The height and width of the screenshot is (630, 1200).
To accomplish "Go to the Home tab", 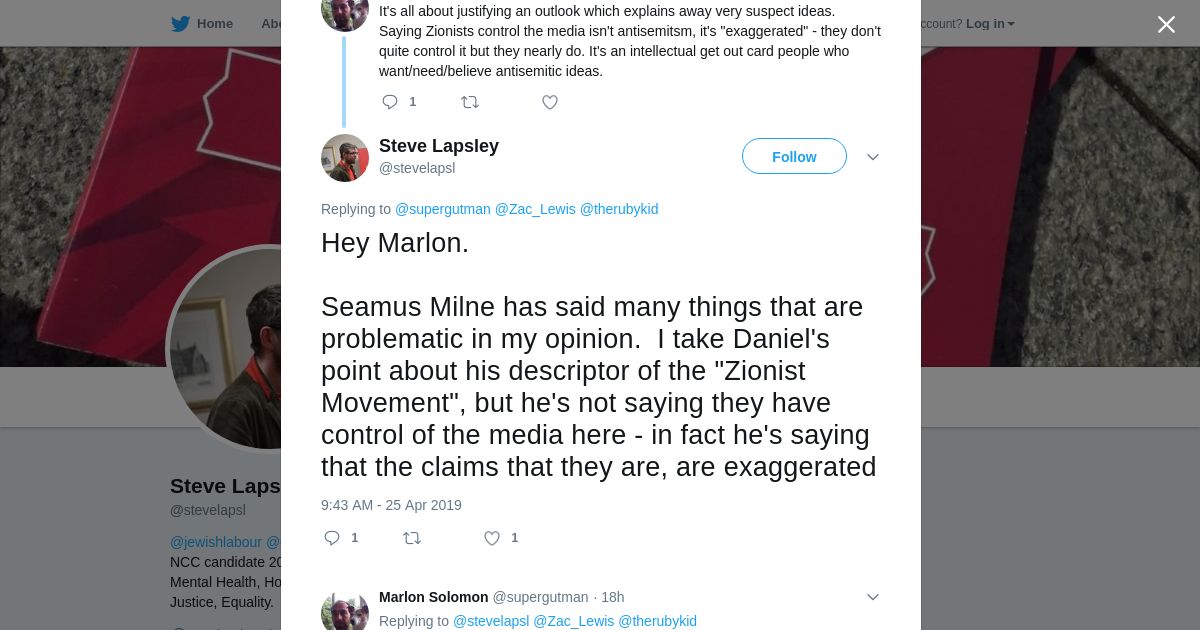I will [x=214, y=24].
